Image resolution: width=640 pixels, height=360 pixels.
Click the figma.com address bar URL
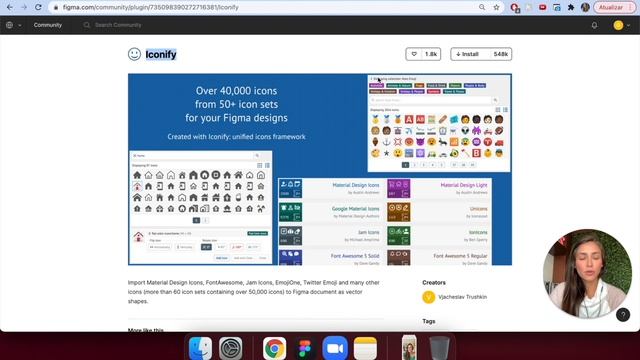pyautogui.click(x=151, y=7)
